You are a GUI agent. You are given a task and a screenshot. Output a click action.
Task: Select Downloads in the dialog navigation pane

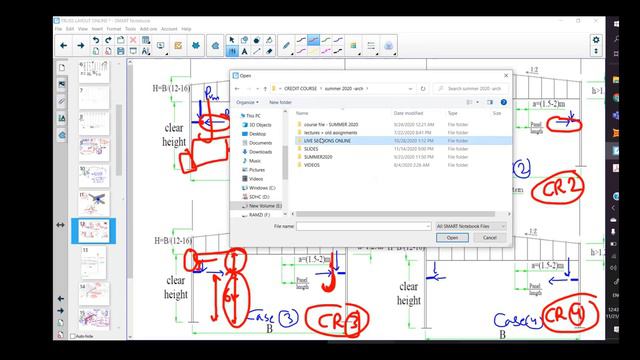pos(260,152)
